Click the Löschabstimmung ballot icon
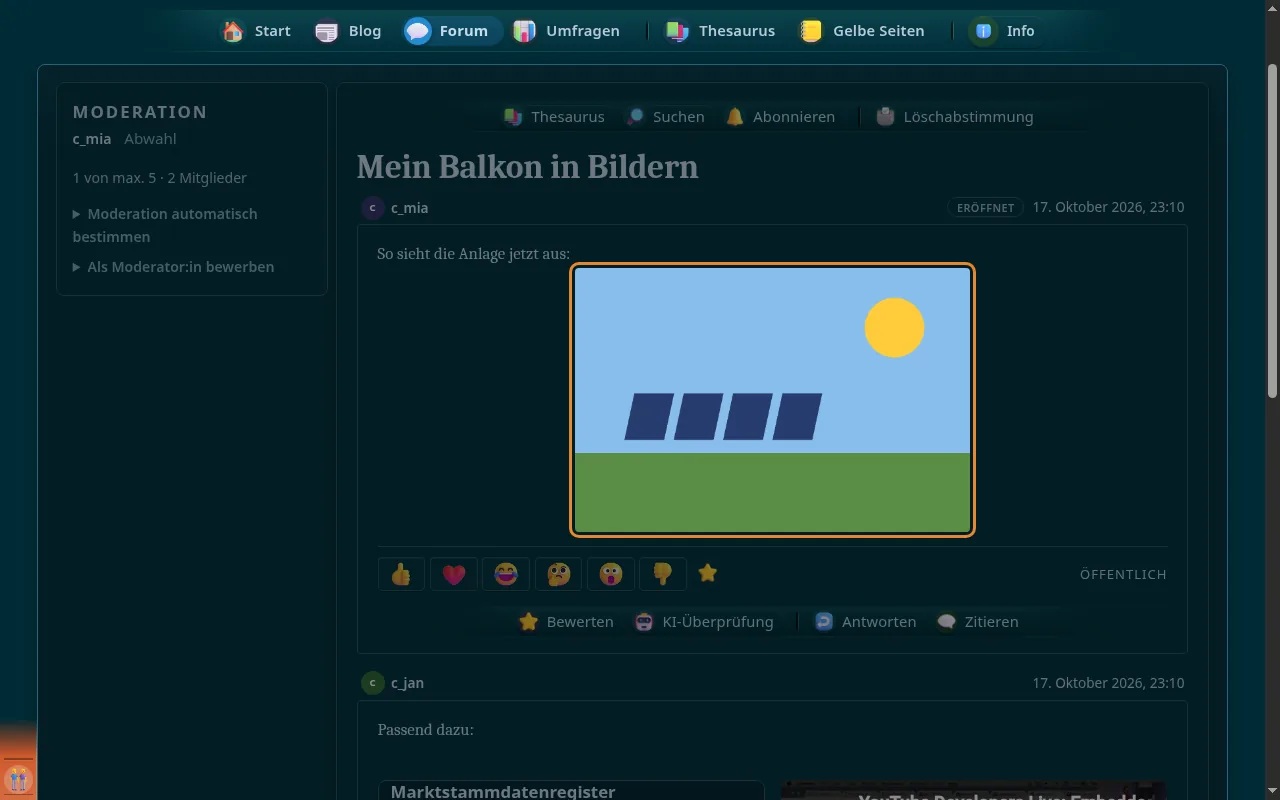1280x800 pixels. point(885,117)
